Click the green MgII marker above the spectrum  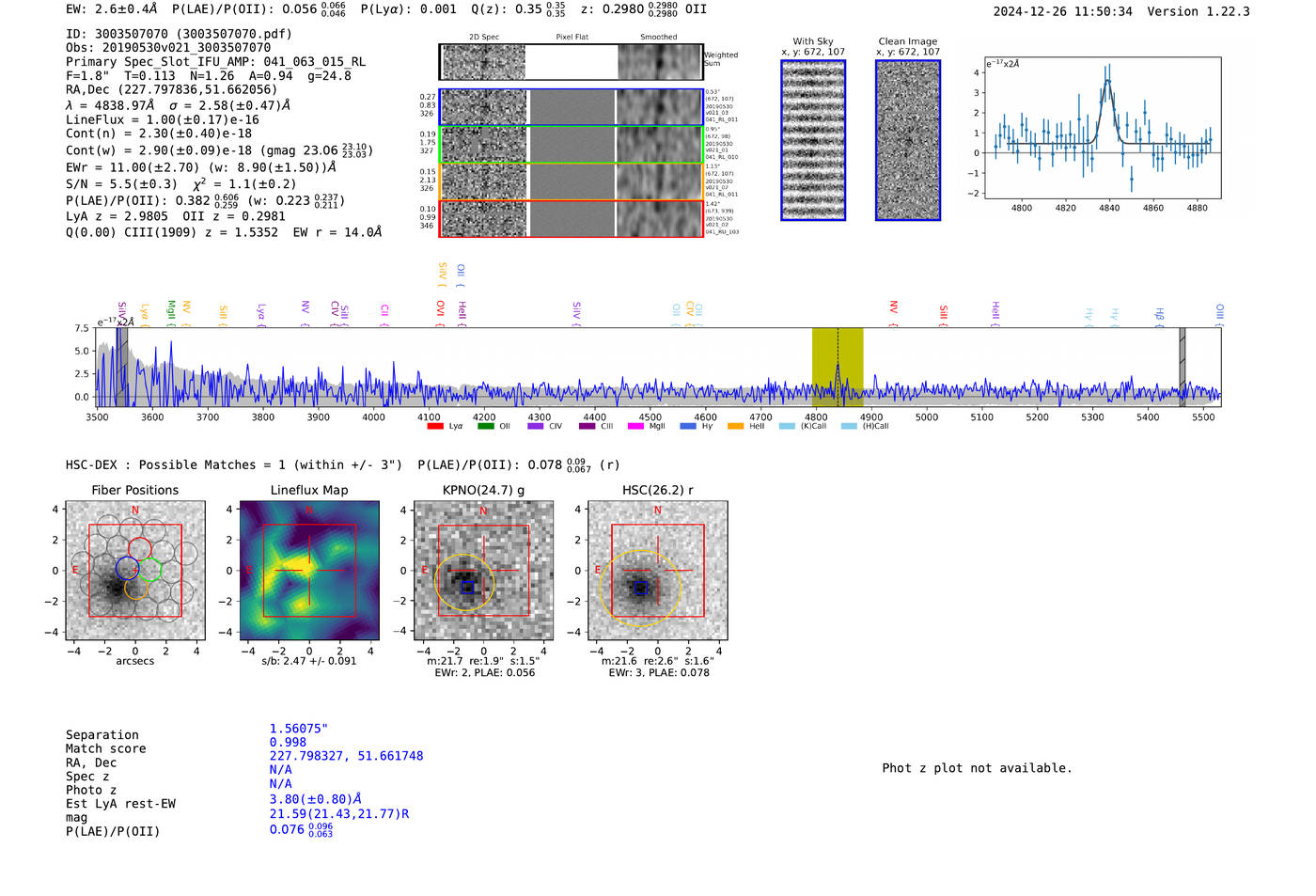[x=171, y=313]
